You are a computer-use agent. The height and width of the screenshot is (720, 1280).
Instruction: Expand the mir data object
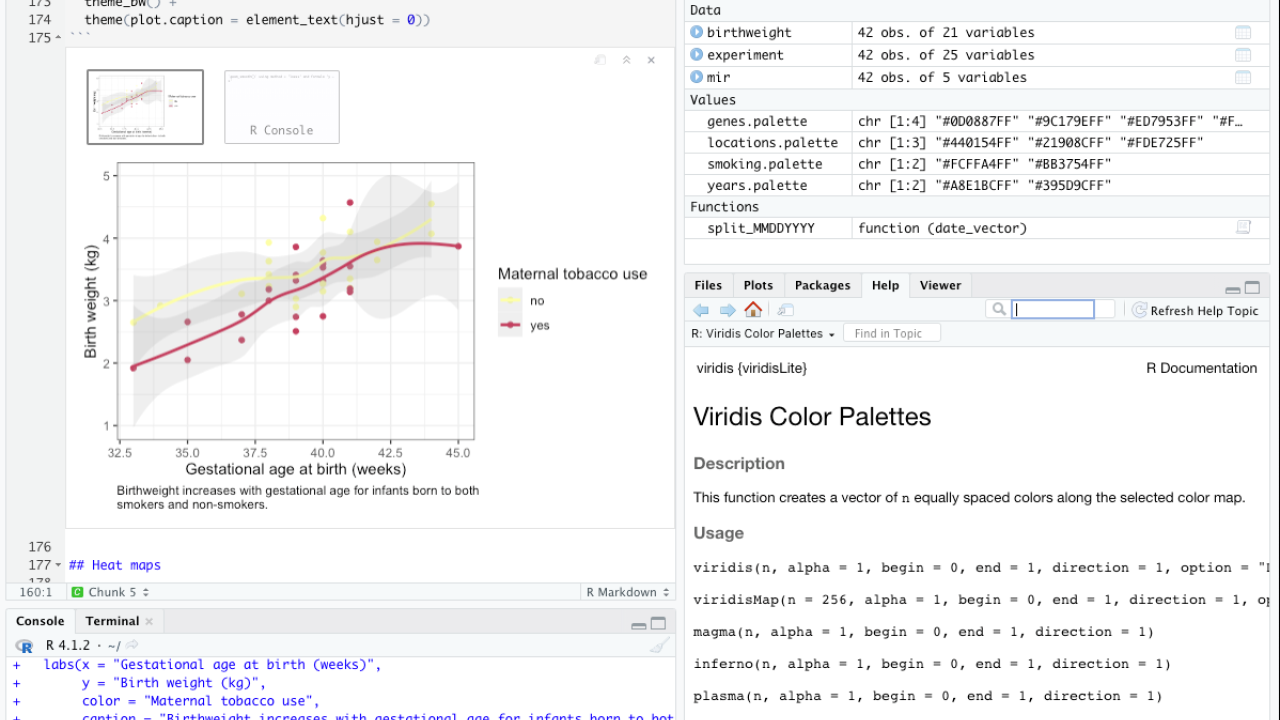coord(696,77)
